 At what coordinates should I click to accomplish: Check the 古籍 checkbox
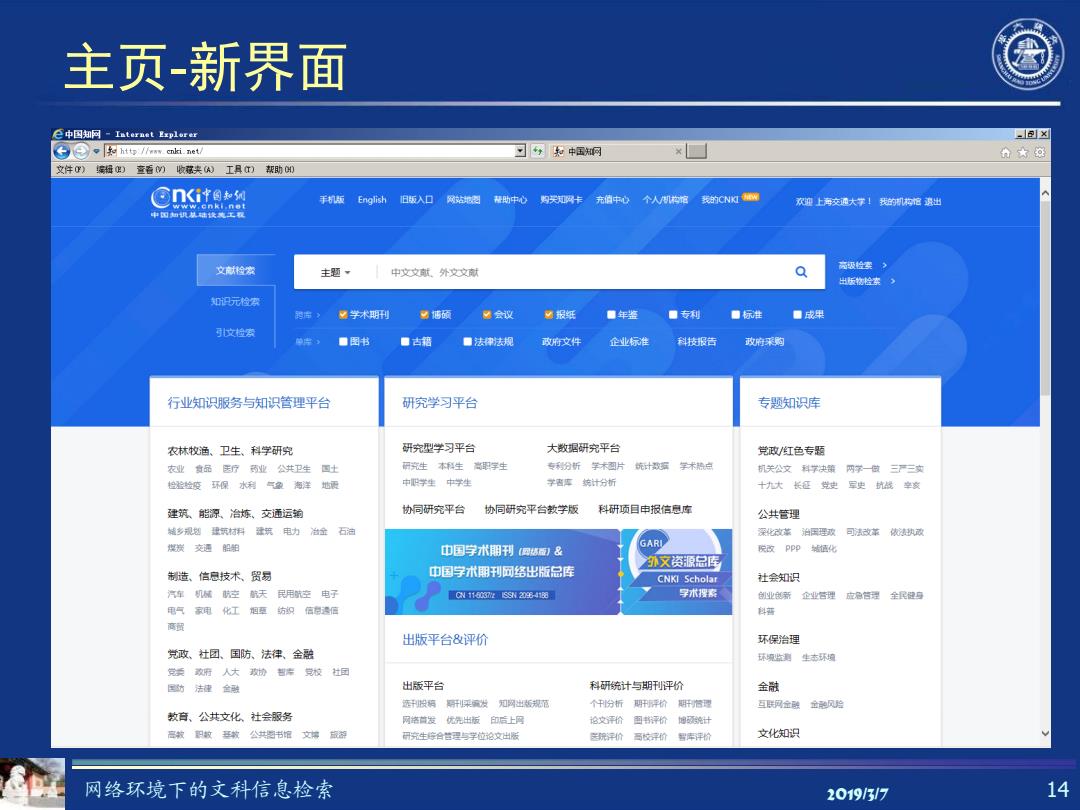coord(405,342)
